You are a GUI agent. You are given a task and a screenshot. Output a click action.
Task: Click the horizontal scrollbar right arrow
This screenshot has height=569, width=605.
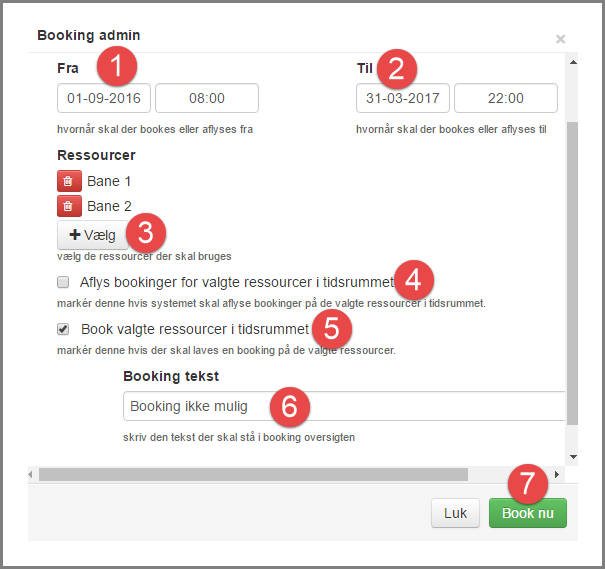pyautogui.click(x=556, y=474)
